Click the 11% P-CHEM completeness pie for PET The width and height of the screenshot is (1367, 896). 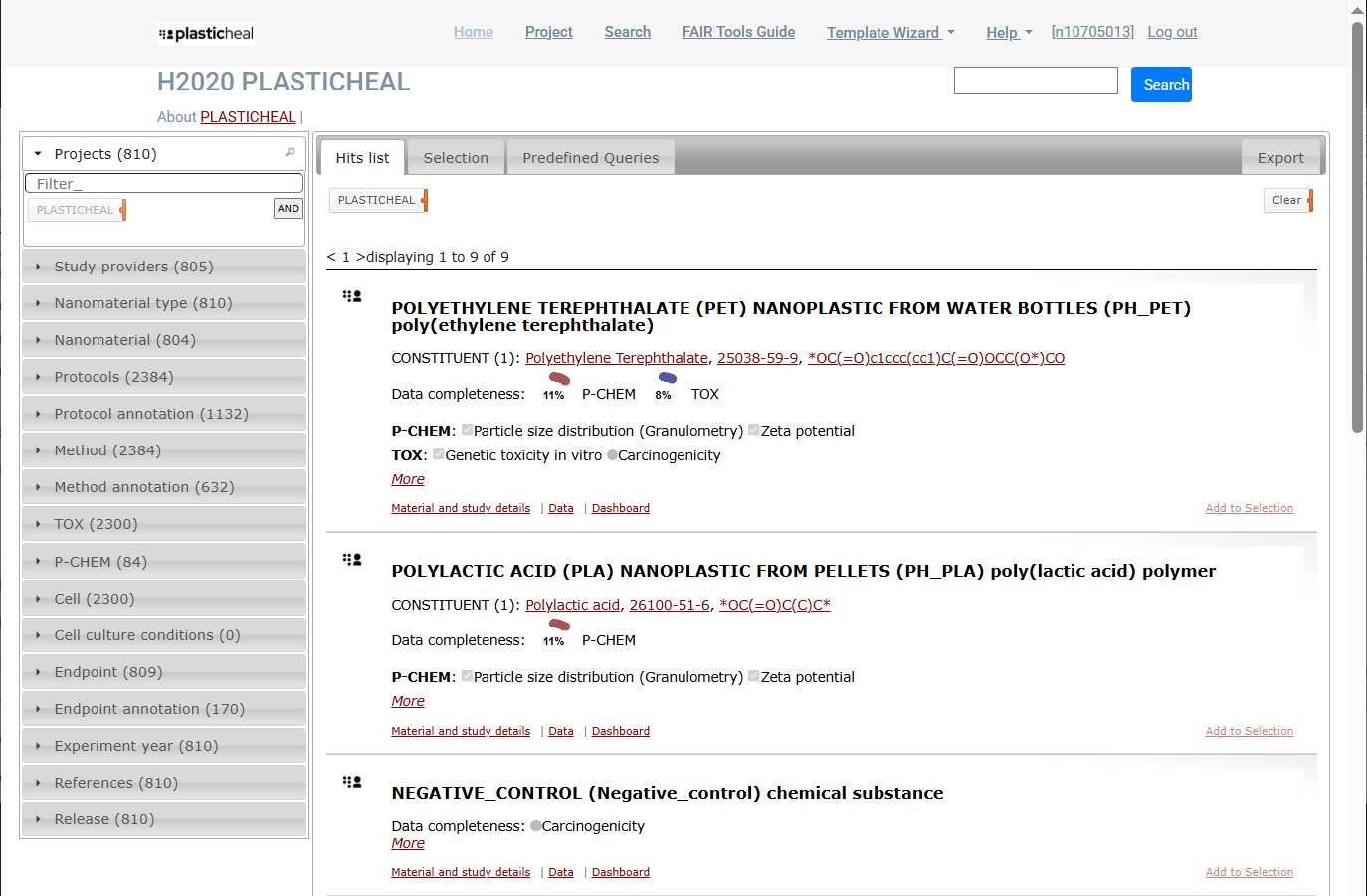coord(558,379)
